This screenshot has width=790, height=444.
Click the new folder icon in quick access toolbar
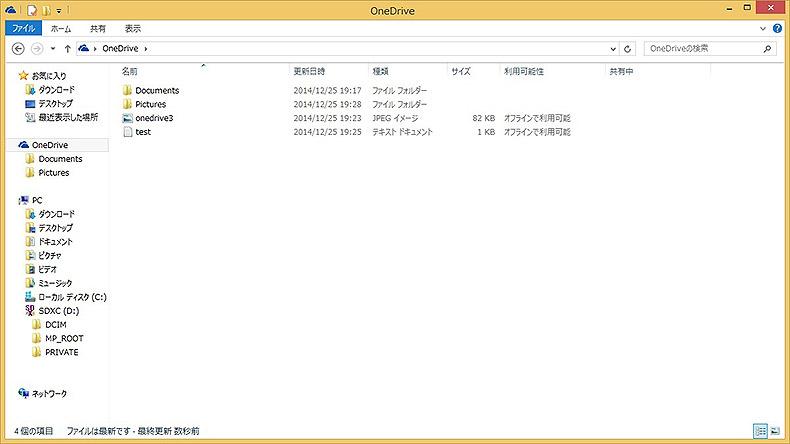(x=46, y=10)
